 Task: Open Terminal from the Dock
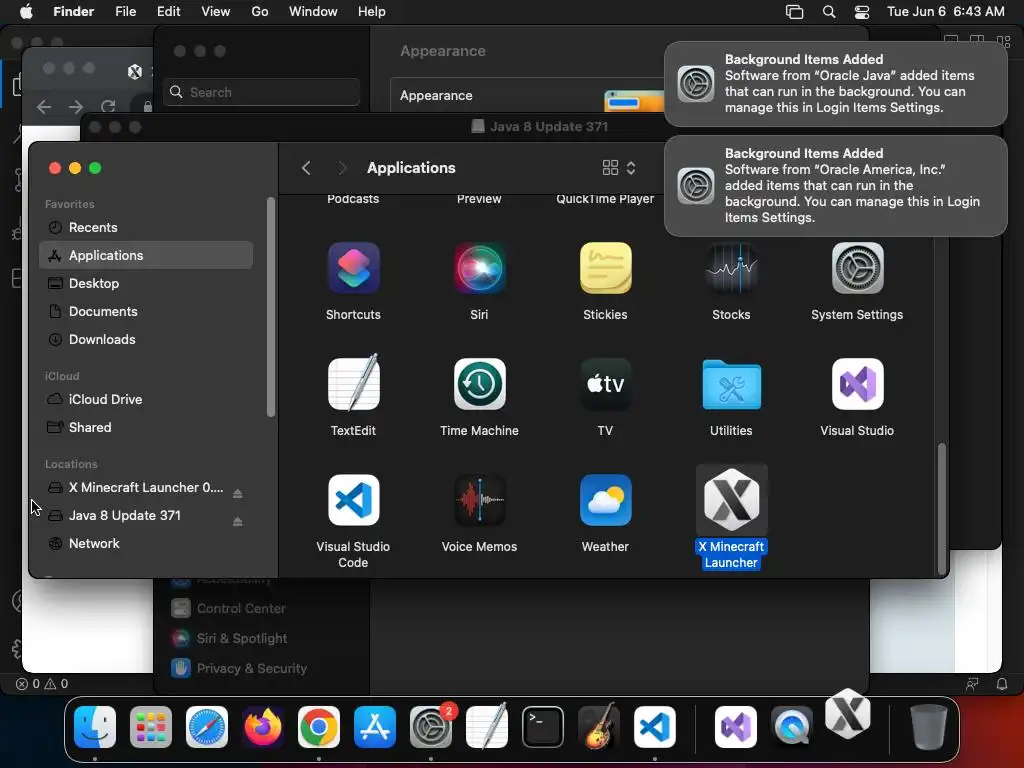point(543,727)
